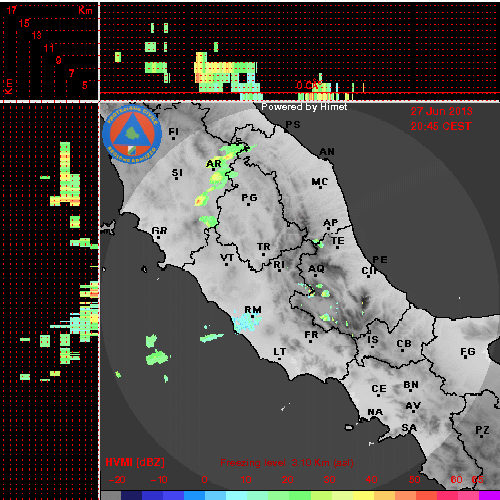Pick the PG city label
The width and height of the screenshot is (500, 500).
[249, 198]
